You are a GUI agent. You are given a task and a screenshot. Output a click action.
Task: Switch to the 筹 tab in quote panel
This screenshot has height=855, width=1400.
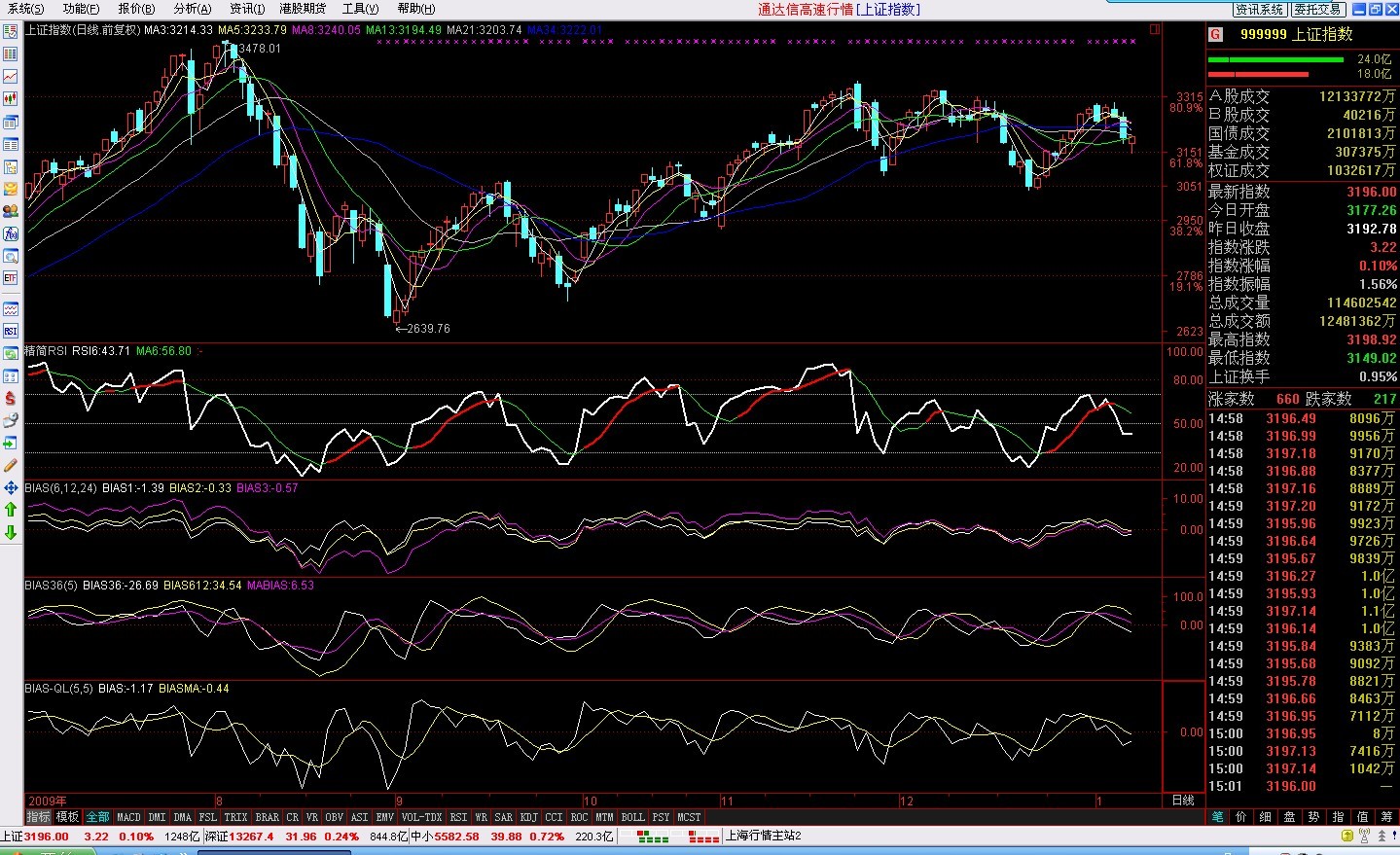pyautogui.click(x=1386, y=817)
